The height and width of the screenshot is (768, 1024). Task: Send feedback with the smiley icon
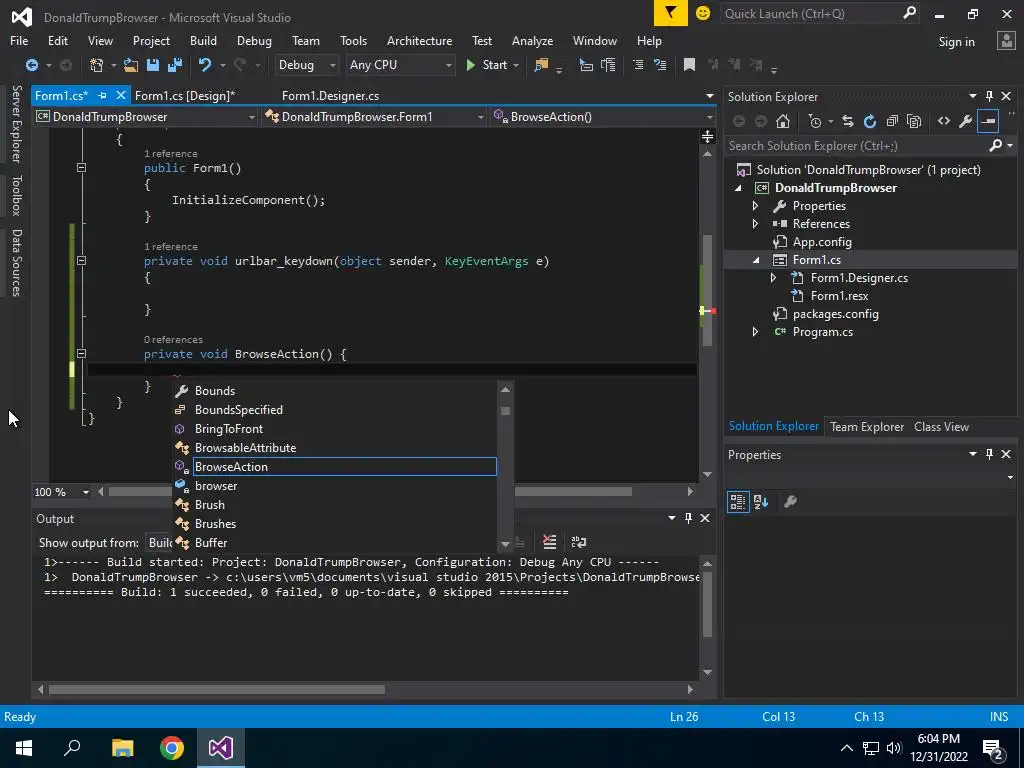coord(703,13)
